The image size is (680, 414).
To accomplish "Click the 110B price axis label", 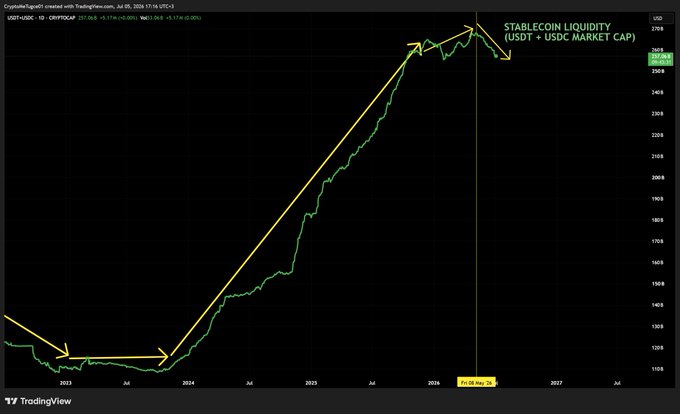I will (x=657, y=369).
